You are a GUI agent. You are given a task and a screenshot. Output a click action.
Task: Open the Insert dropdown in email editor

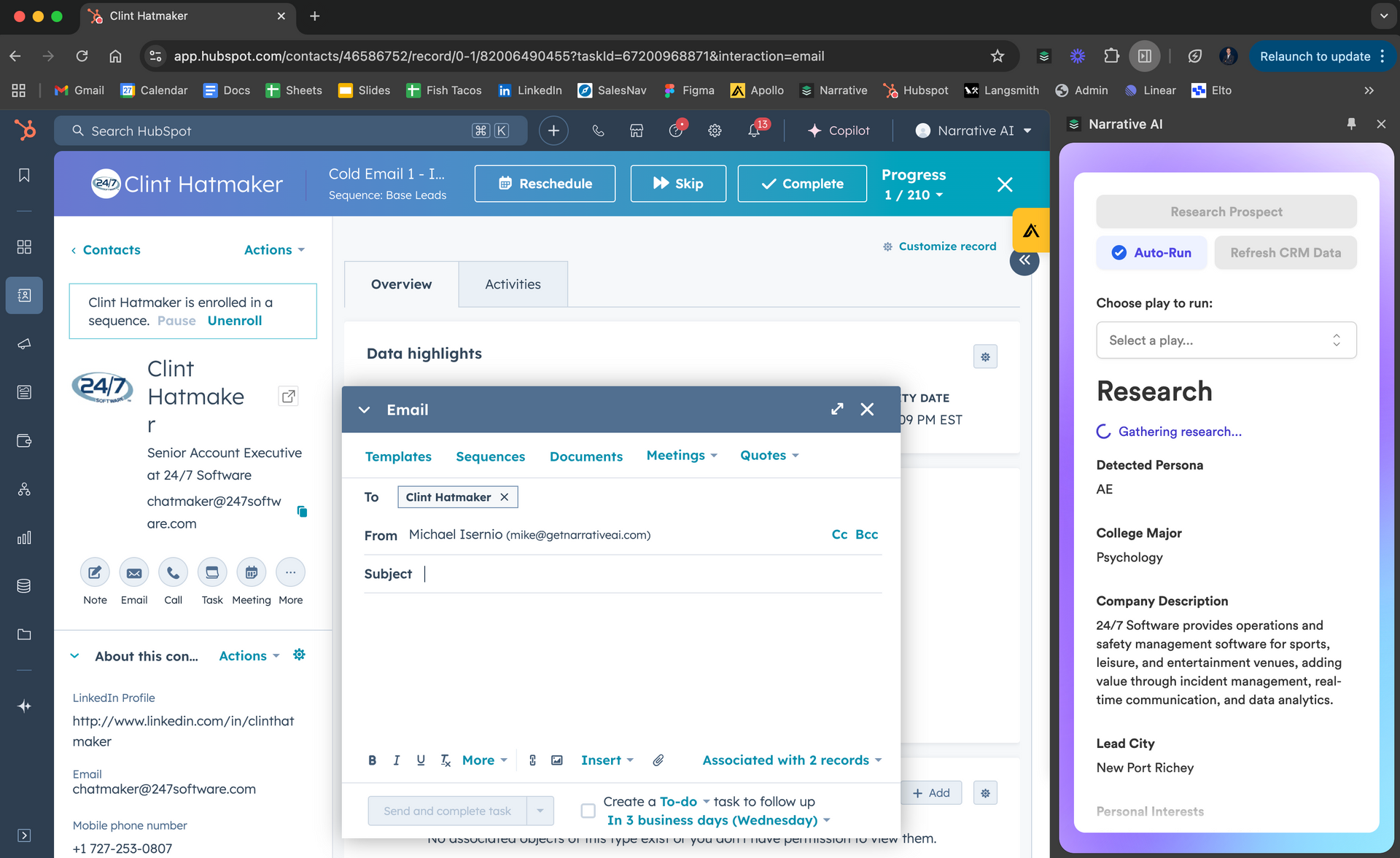coord(607,760)
